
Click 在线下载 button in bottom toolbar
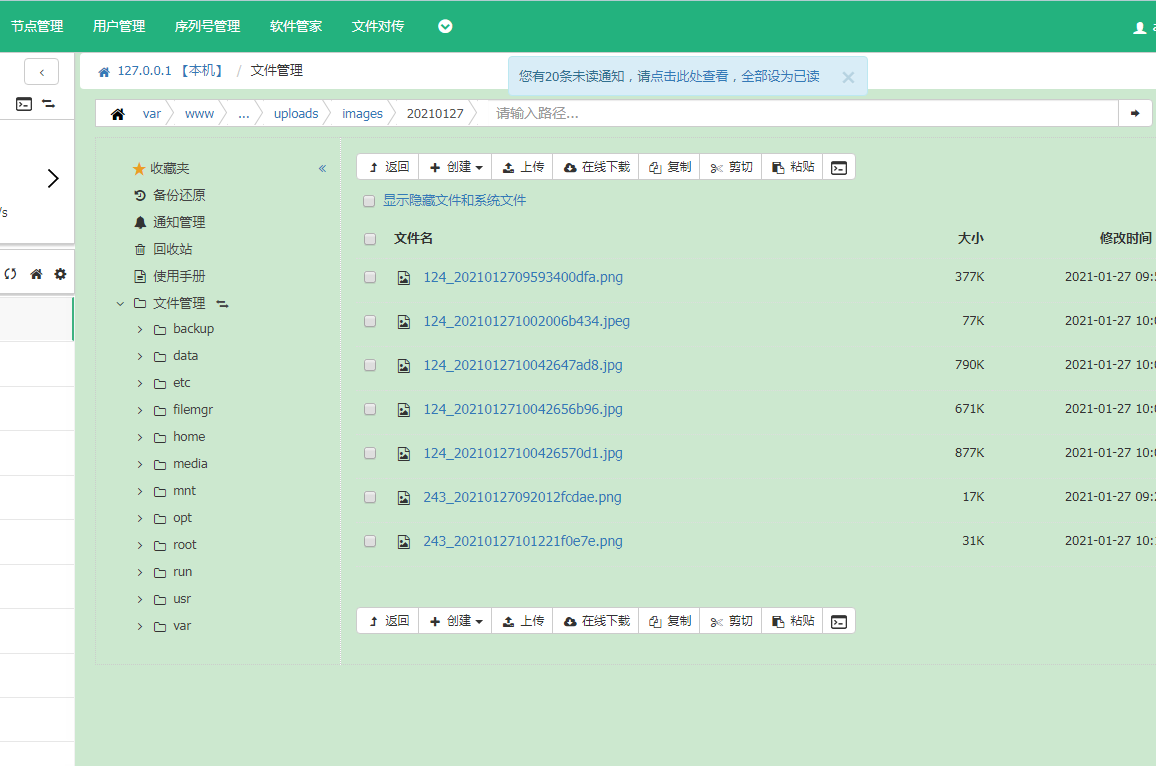click(596, 621)
